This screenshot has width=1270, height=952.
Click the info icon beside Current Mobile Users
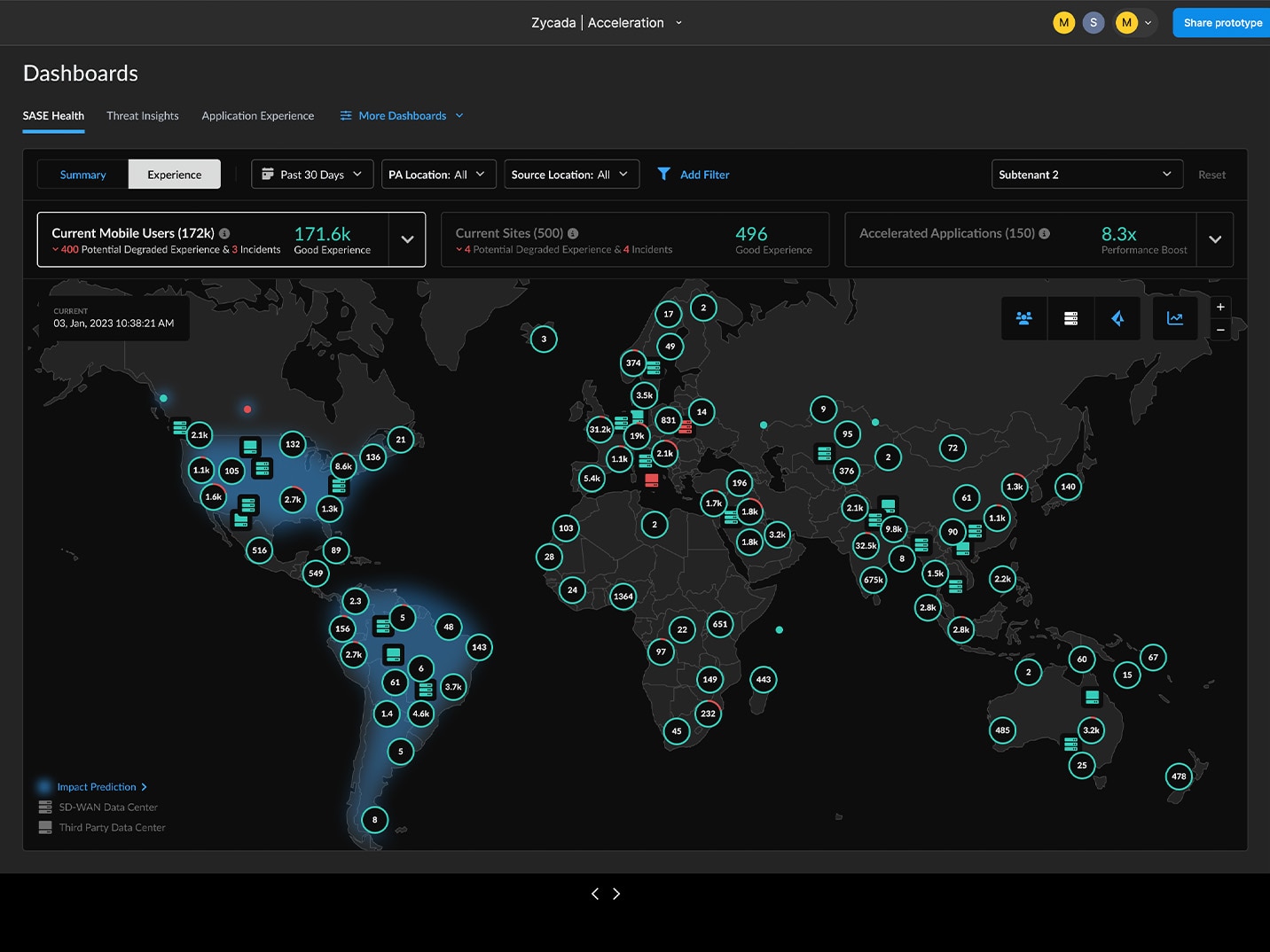(x=224, y=233)
